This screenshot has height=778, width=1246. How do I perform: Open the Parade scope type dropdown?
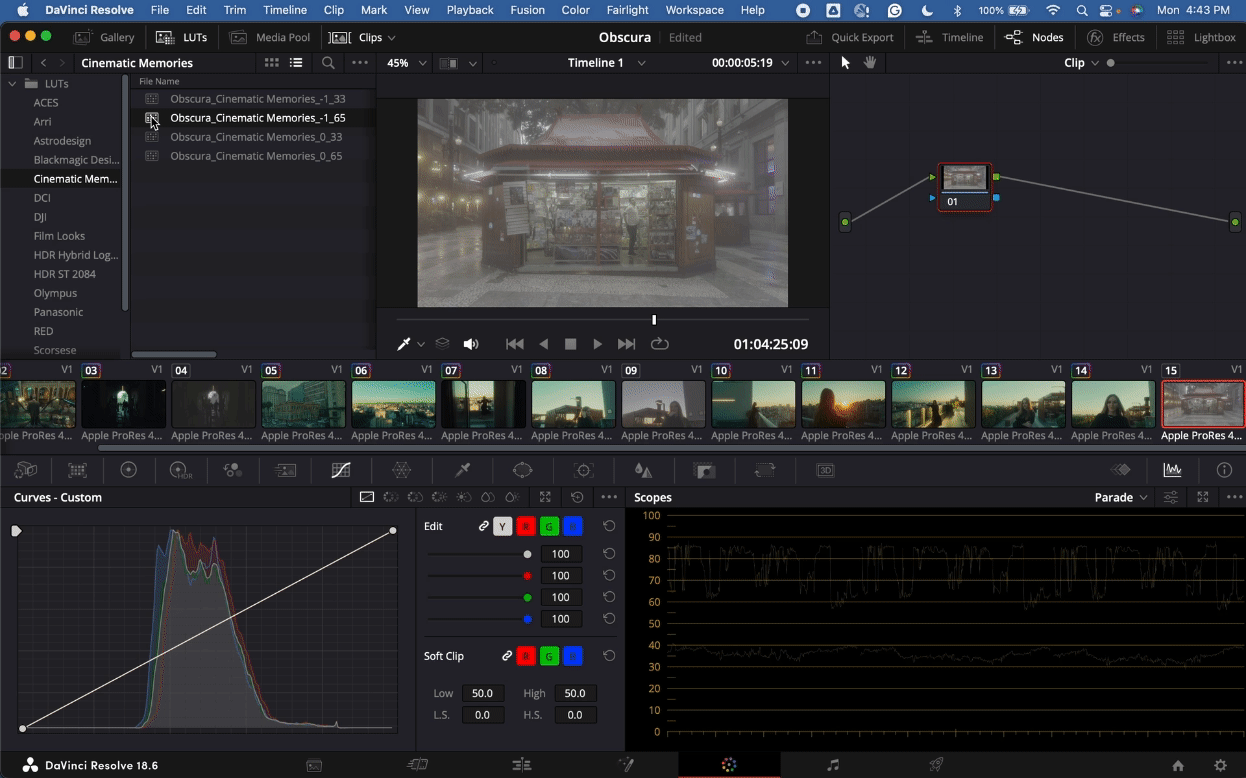click(x=1121, y=497)
